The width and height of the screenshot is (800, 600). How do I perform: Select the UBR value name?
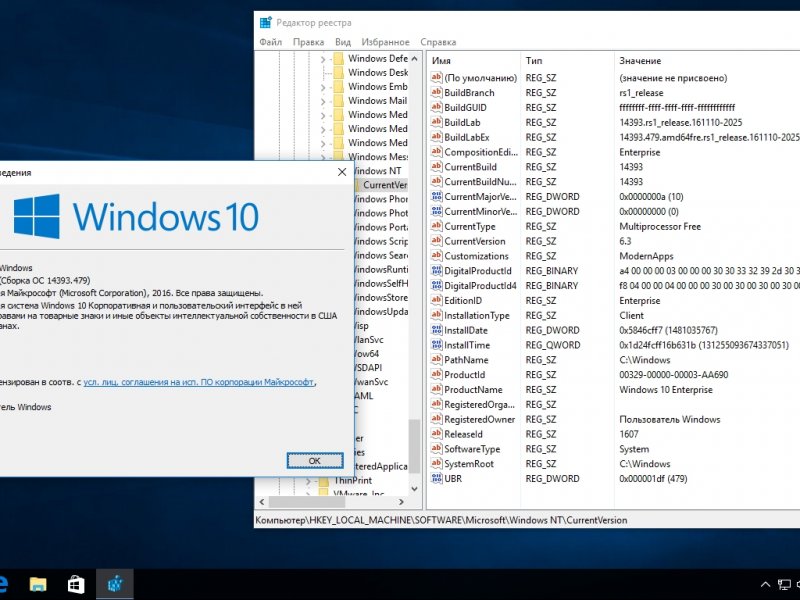453,479
